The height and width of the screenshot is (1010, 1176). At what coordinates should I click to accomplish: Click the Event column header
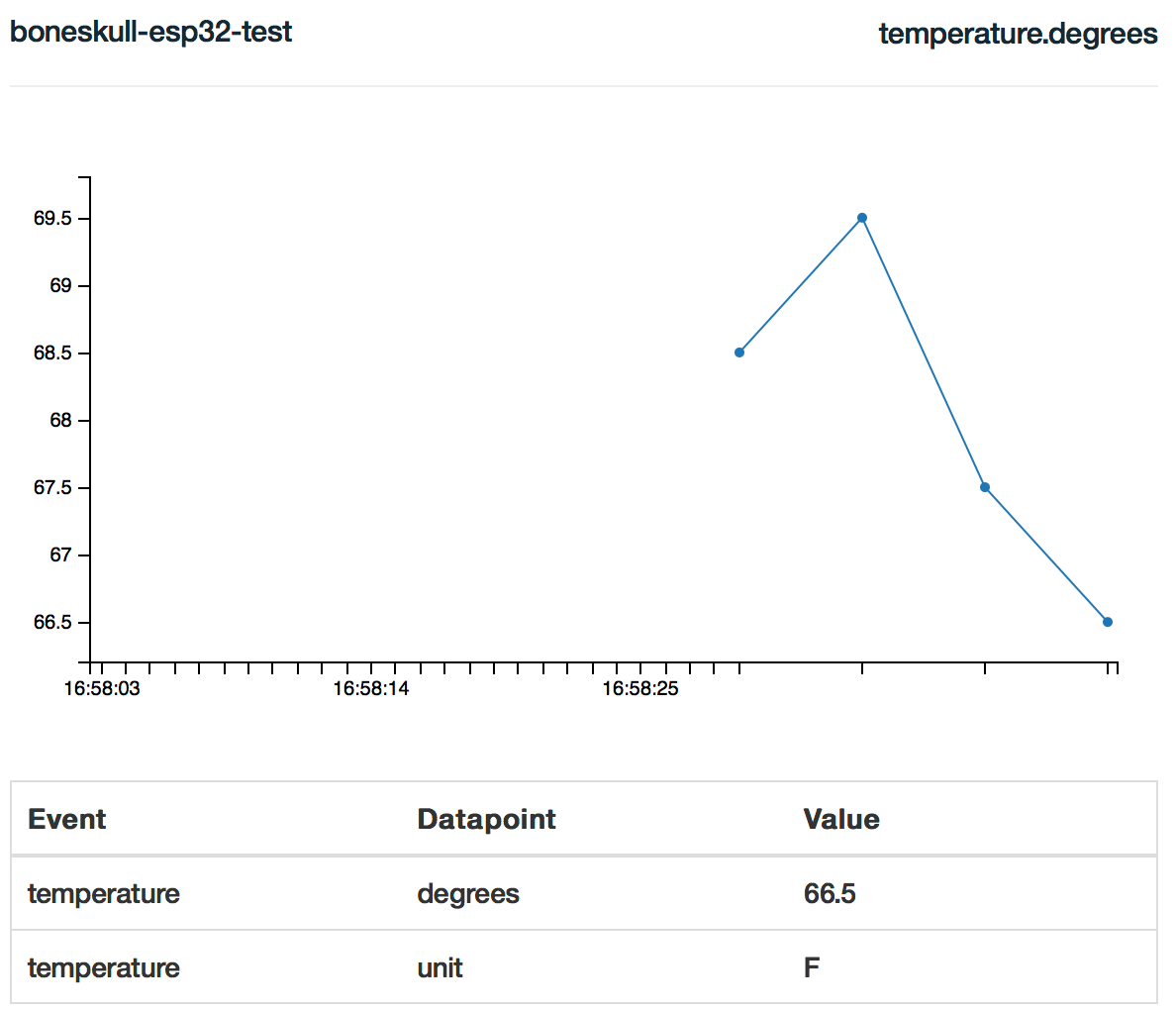pos(67,819)
